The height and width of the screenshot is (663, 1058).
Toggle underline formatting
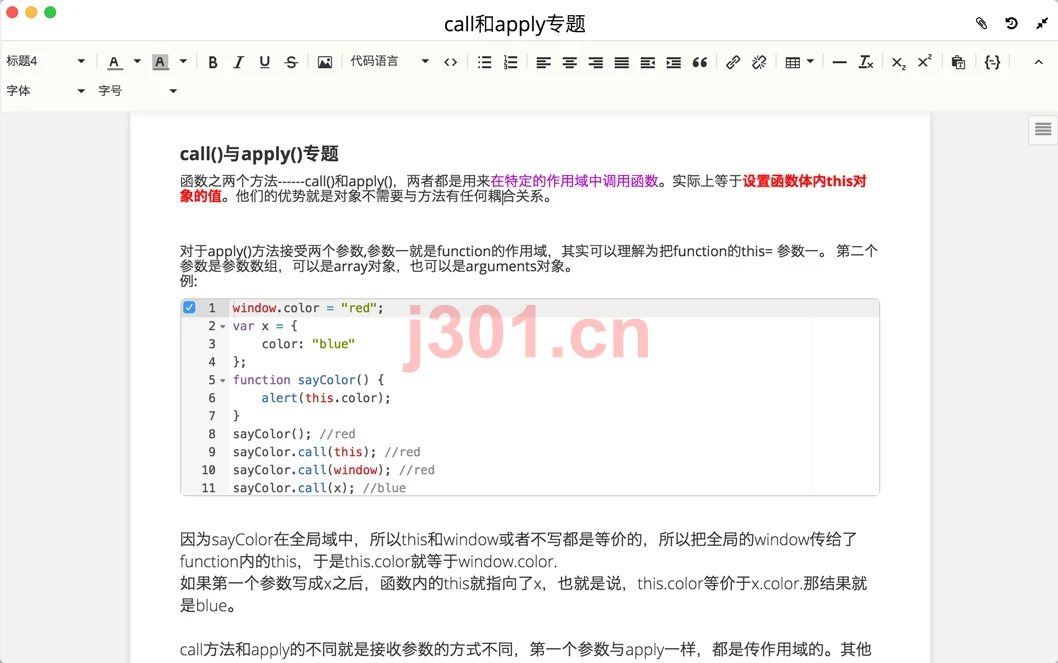pyautogui.click(x=264, y=62)
